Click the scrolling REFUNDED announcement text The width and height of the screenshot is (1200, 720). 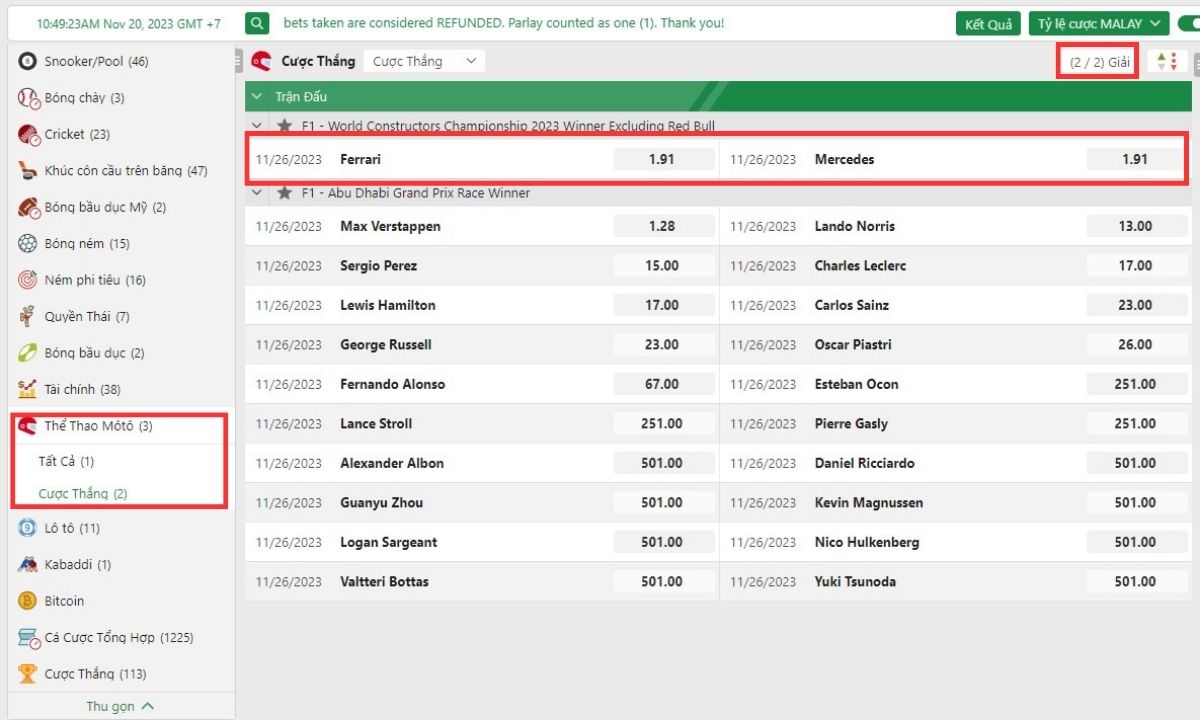pyautogui.click(x=504, y=23)
